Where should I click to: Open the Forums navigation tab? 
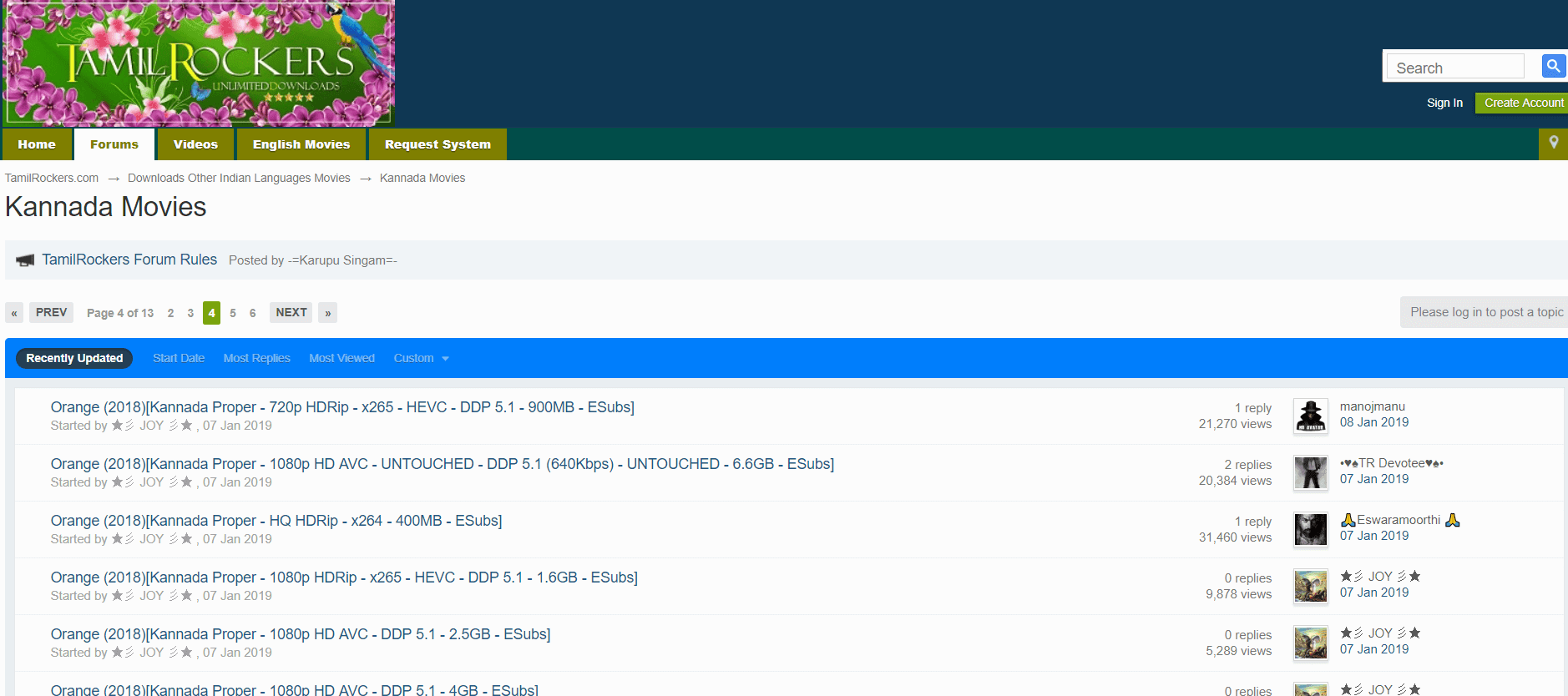[114, 144]
